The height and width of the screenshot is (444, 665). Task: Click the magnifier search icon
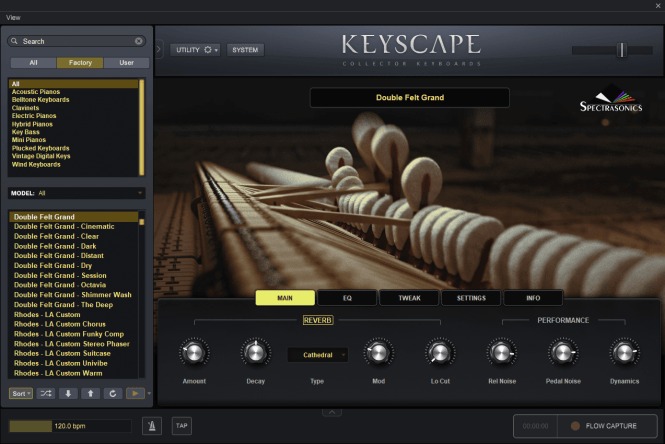(x=14, y=41)
